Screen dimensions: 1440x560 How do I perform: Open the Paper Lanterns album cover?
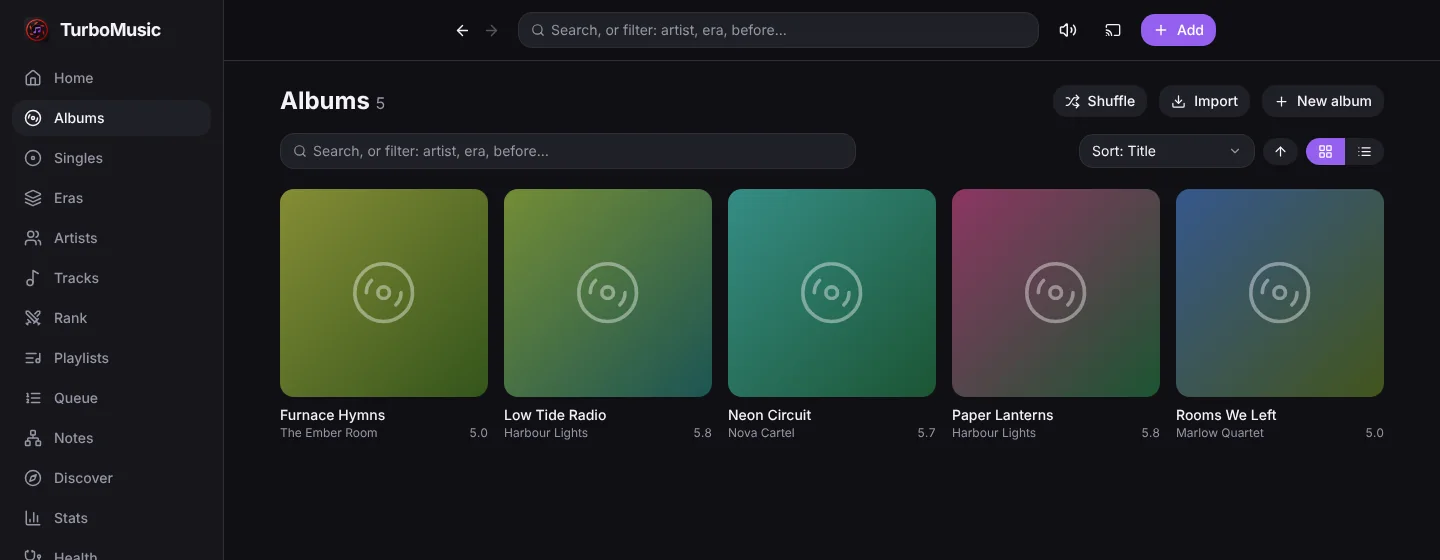tap(1056, 293)
